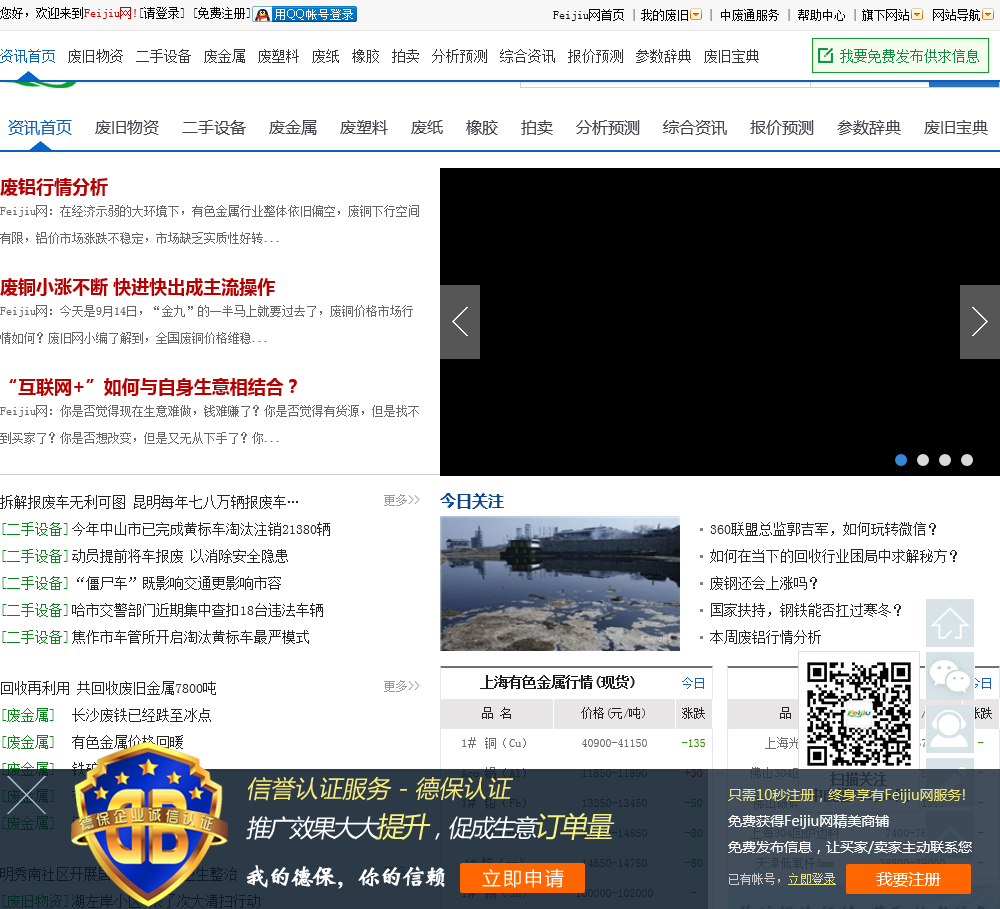Click the floating home icon on right sidebar
Viewport: 1000px width, 909px height.
click(949, 624)
